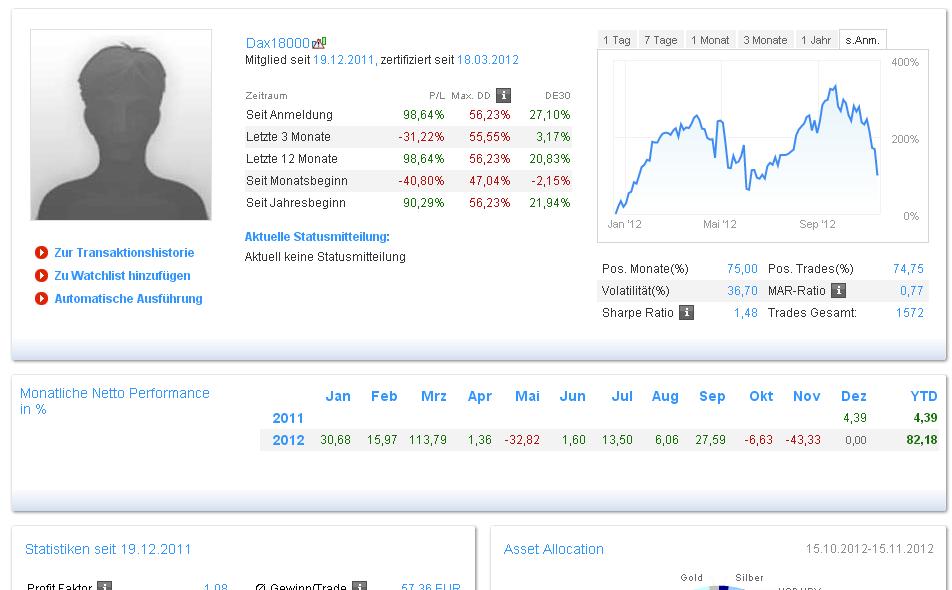
Task: Click the chart icon next to Dax18000
Action: point(319,43)
